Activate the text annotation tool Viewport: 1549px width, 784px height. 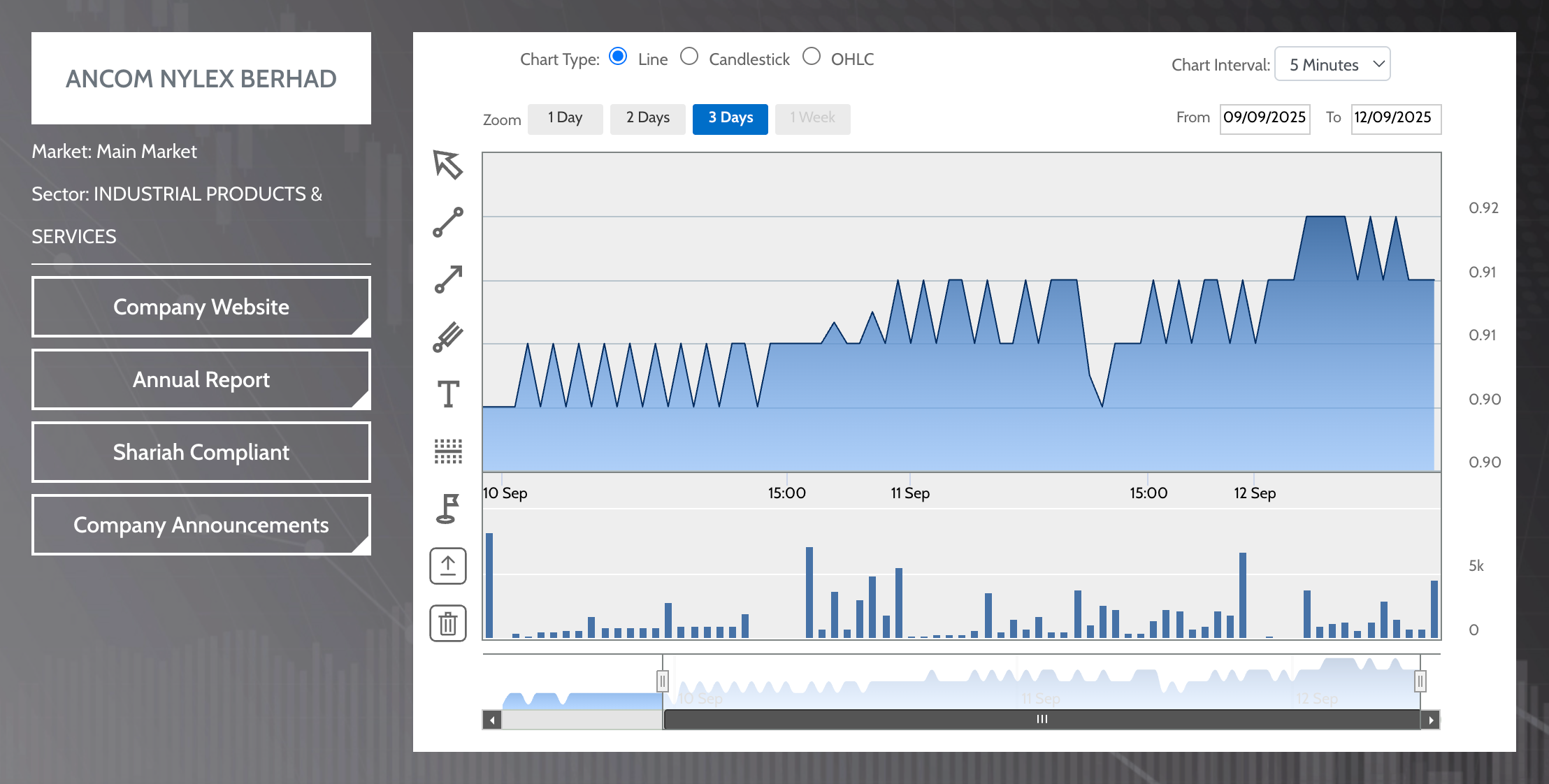(448, 394)
